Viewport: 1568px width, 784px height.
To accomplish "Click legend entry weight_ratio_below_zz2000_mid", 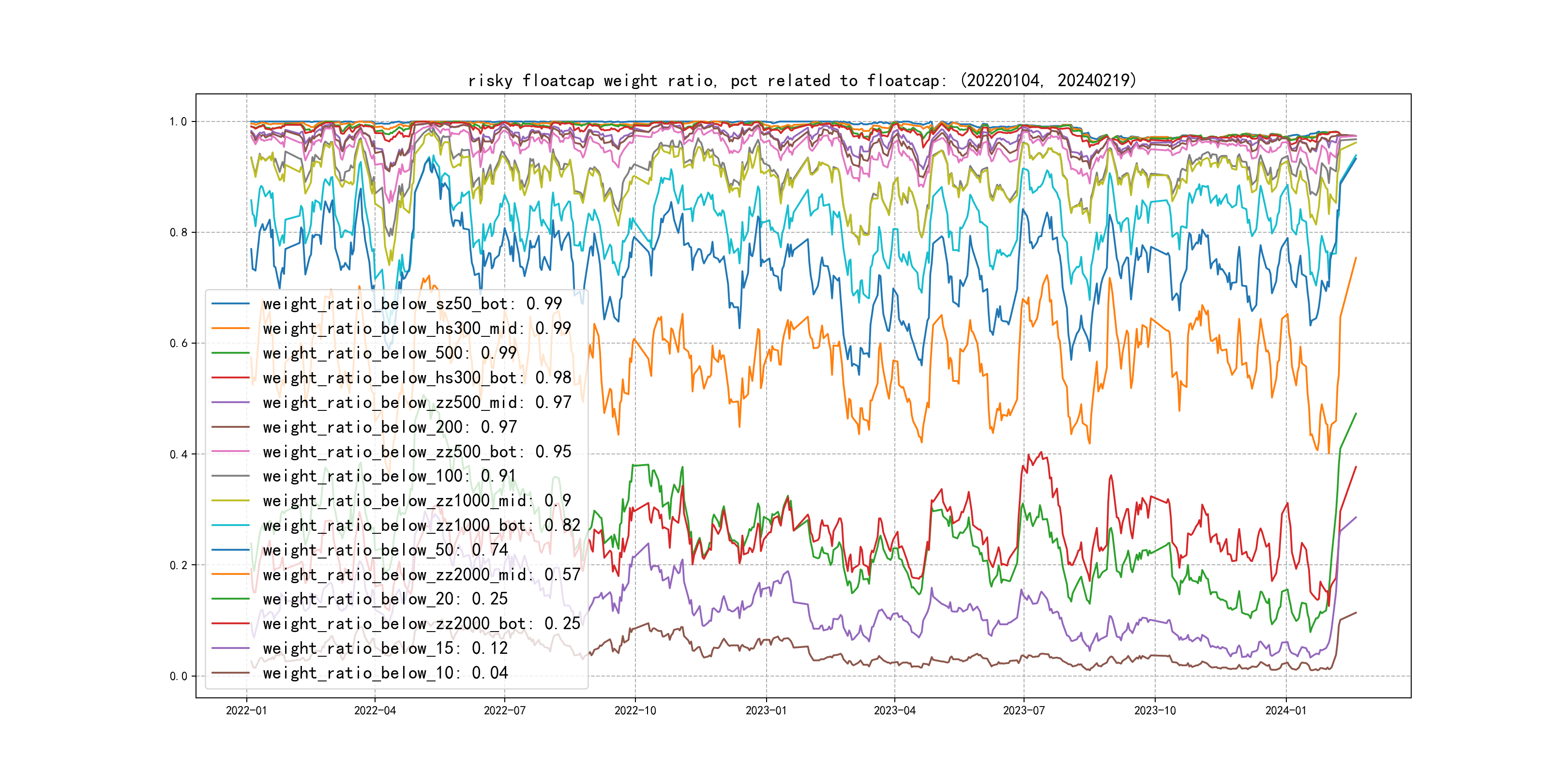I will click(x=421, y=574).
